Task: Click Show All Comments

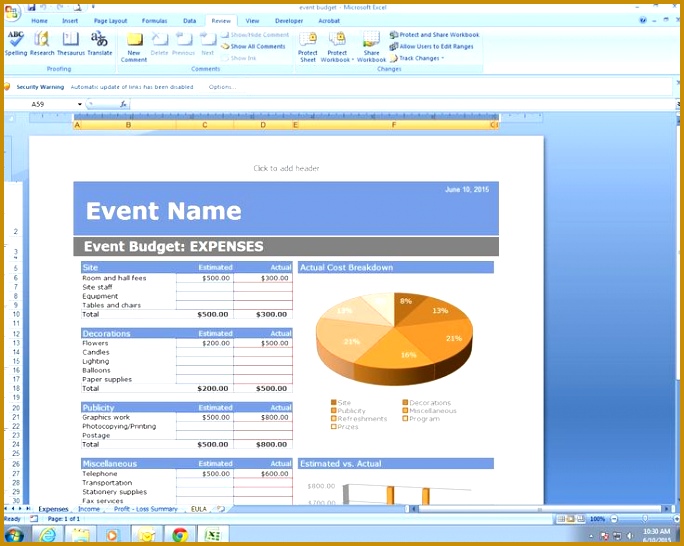Action: click(x=253, y=46)
